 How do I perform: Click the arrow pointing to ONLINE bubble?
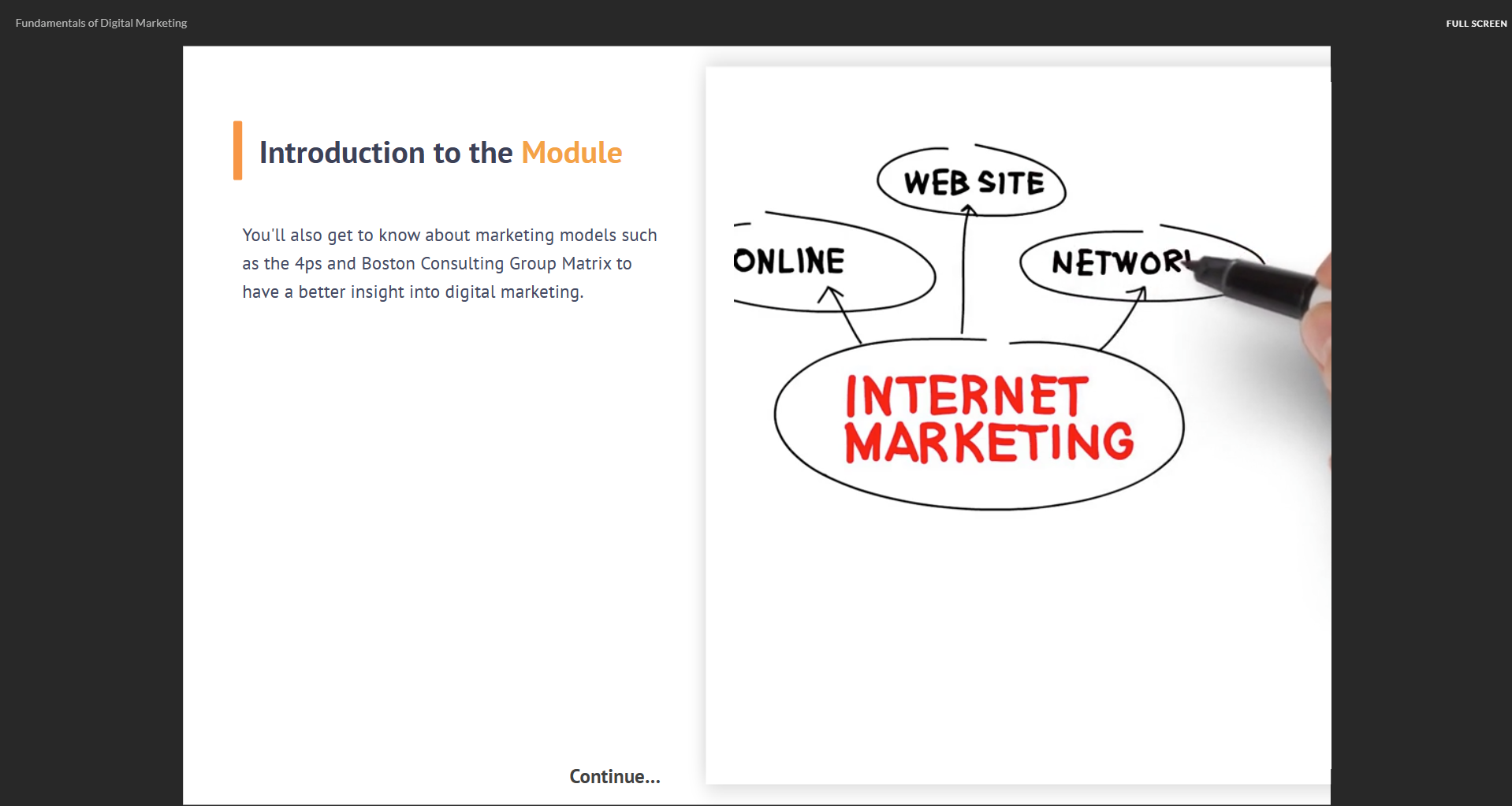click(844, 314)
